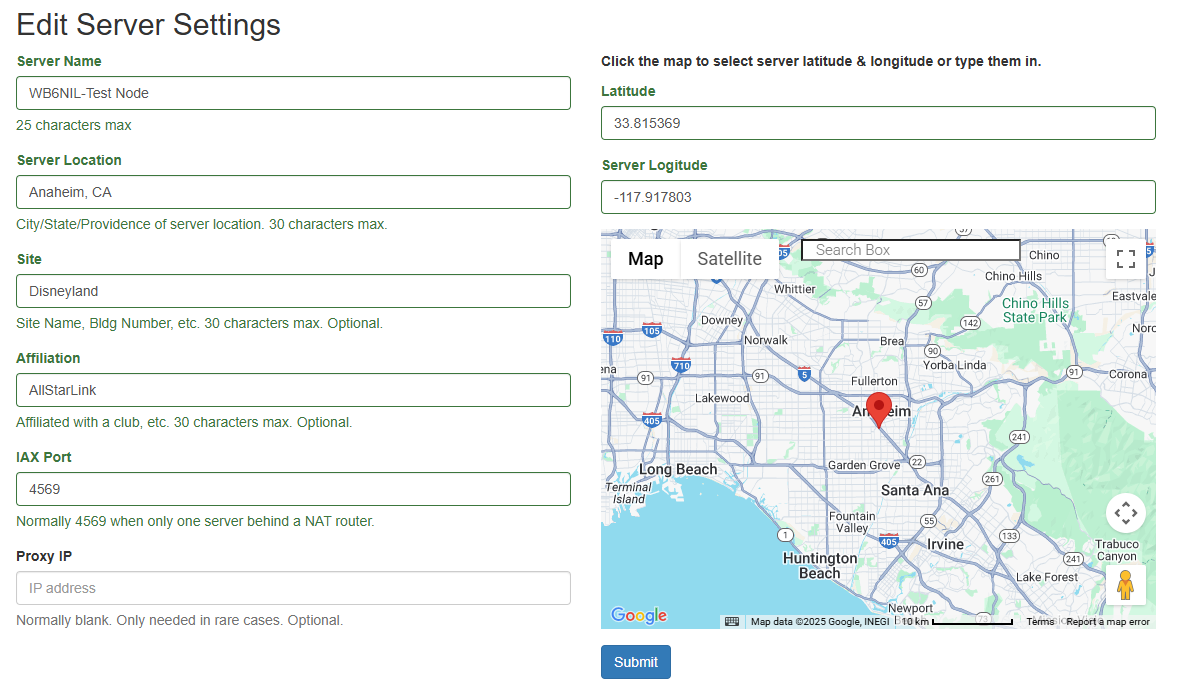This screenshot has height=693, width=1183.
Task: Click the Irvine label on map
Action: (x=945, y=544)
